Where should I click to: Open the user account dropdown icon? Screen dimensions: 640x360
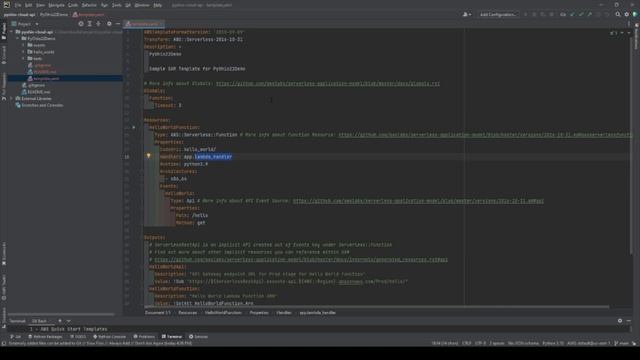[467, 14]
